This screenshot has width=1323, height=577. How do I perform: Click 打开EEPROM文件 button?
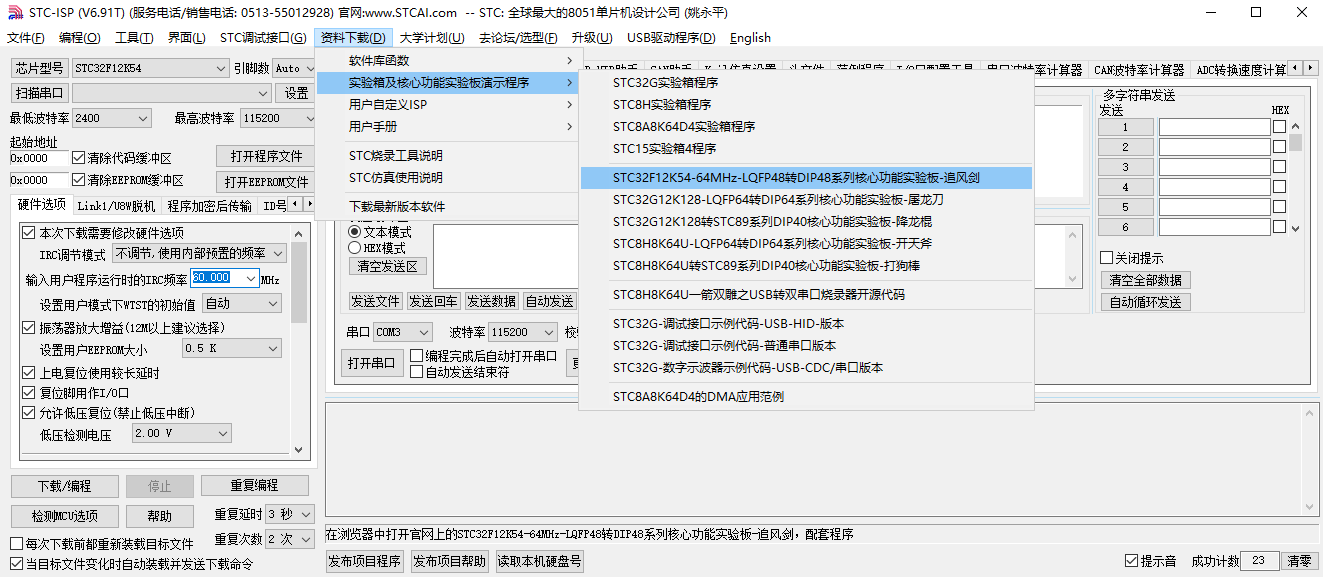point(266,182)
